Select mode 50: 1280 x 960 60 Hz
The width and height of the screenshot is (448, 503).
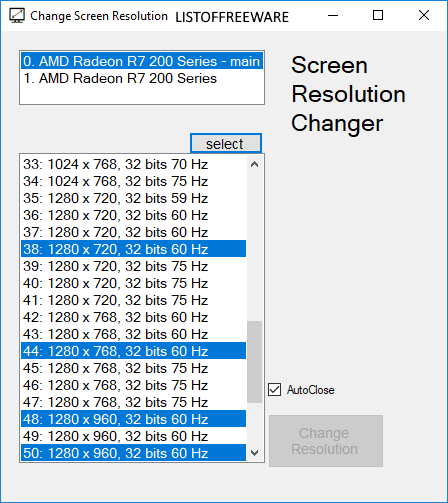tap(133, 453)
